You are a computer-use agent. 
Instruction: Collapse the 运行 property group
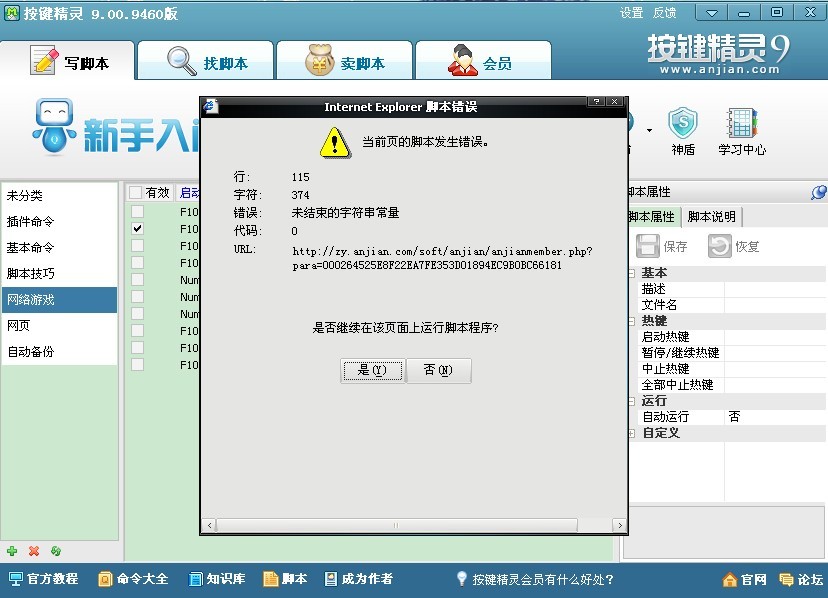pyautogui.click(x=632, y=401)
